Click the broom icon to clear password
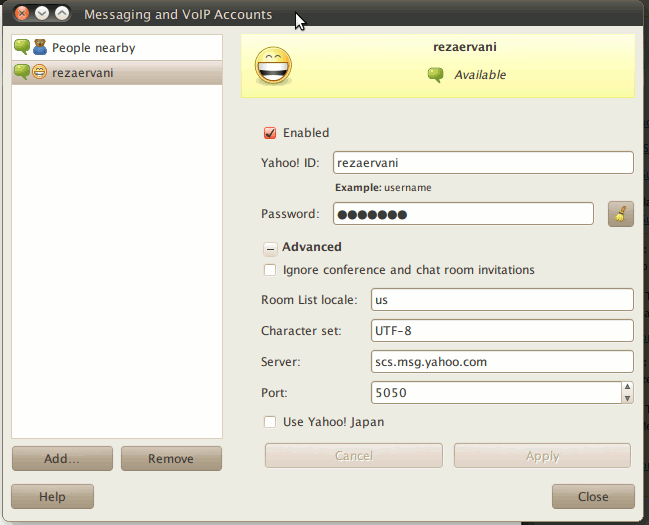This screenshot has width=649, height=525. tap(620, 214)
